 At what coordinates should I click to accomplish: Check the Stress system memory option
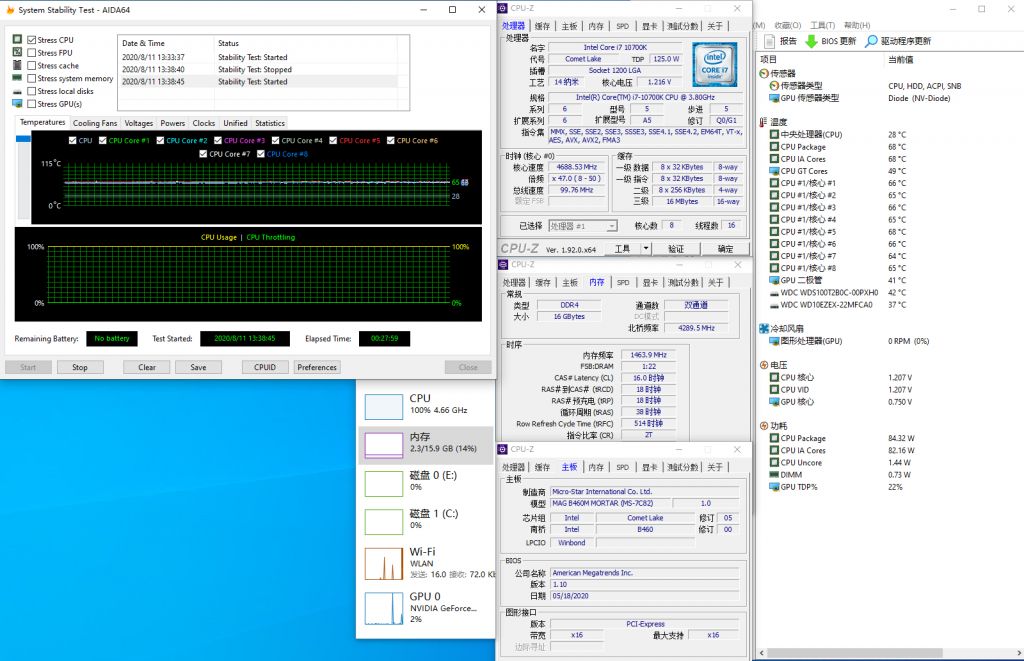click(x=33, y=78)
